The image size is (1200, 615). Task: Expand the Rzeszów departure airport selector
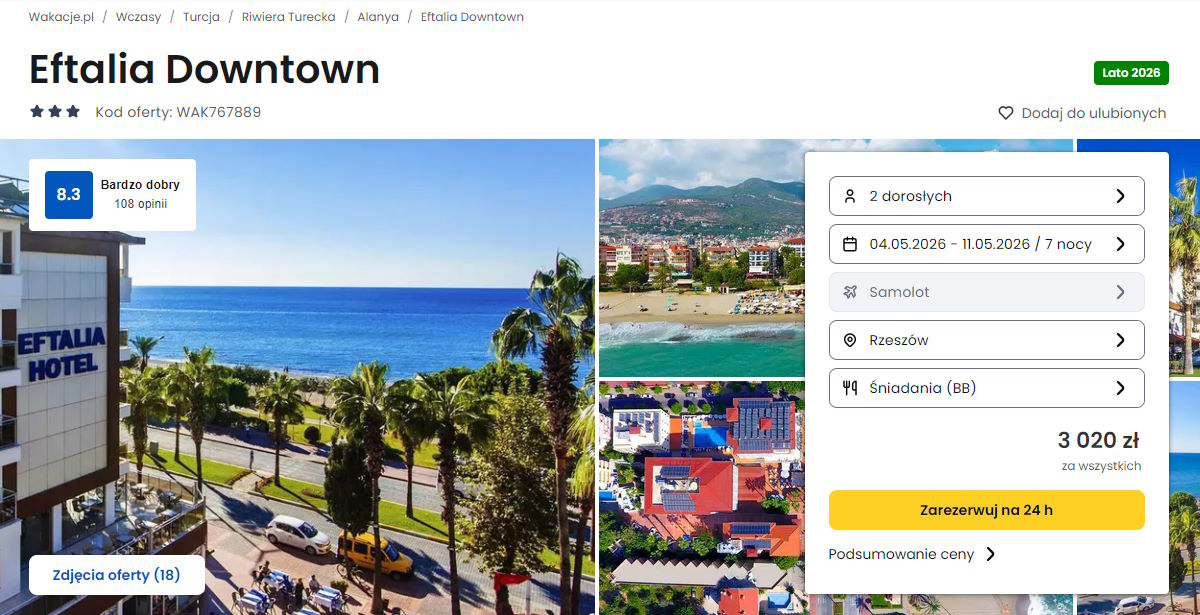click(x=986, y=340)
